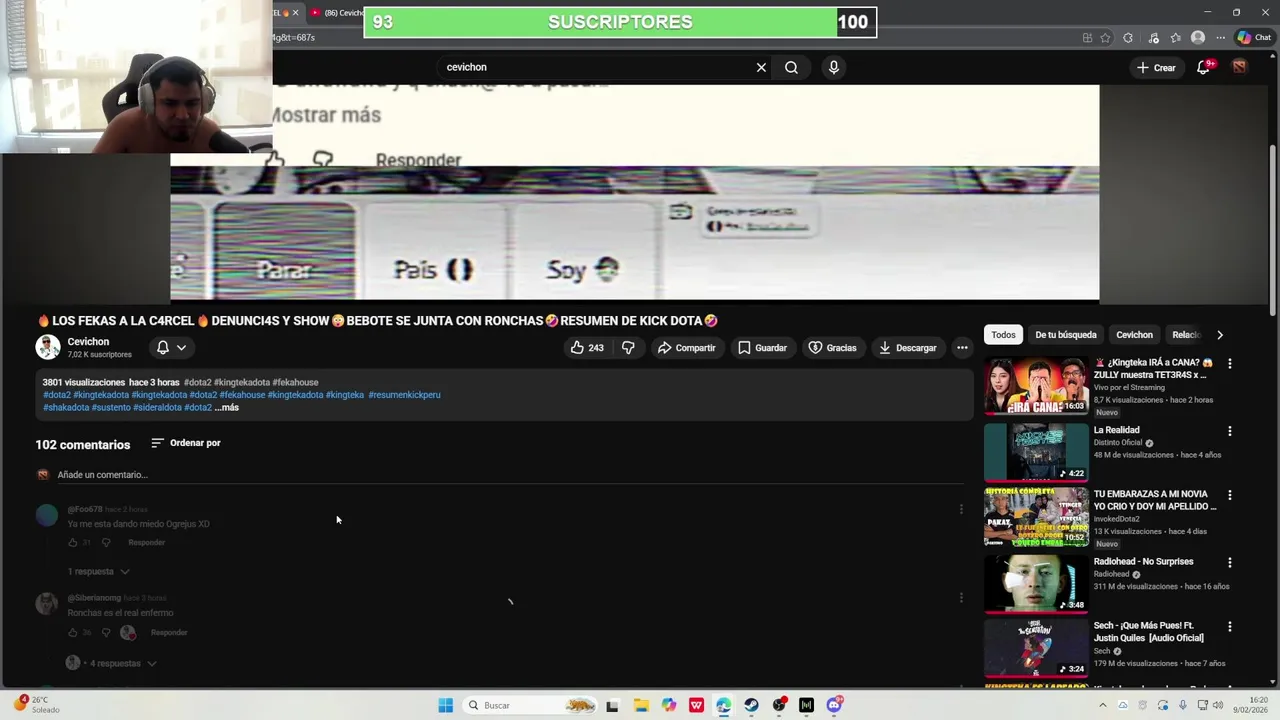Open weather widget 26°C Soleado
This screenshot has width=1280, height=720.
coord(38,705)
